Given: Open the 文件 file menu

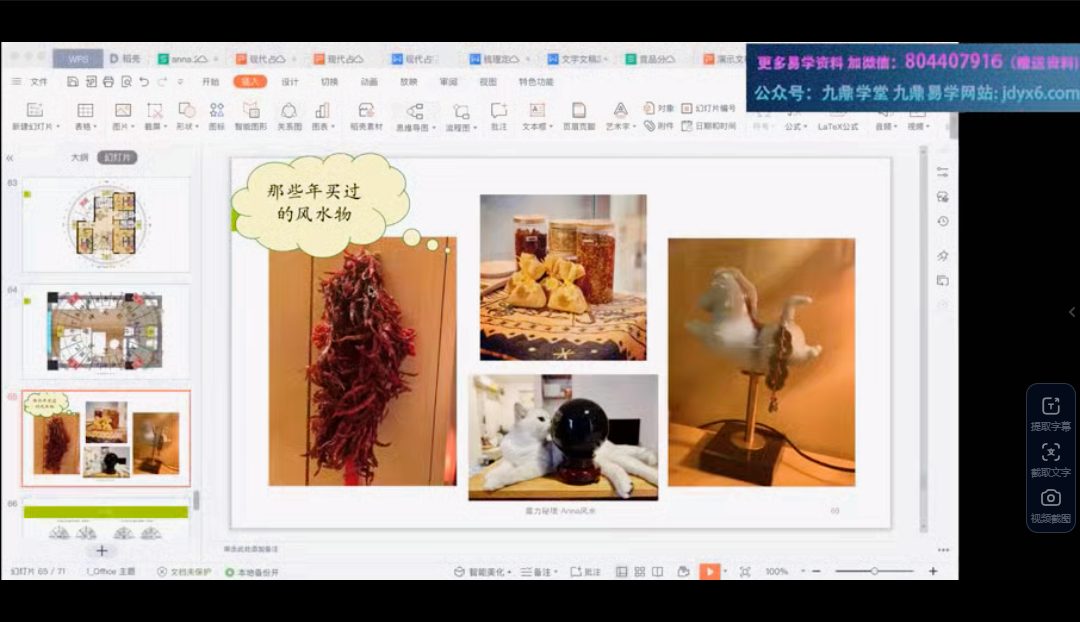Looking at the screenshot, I should [39, 82].
